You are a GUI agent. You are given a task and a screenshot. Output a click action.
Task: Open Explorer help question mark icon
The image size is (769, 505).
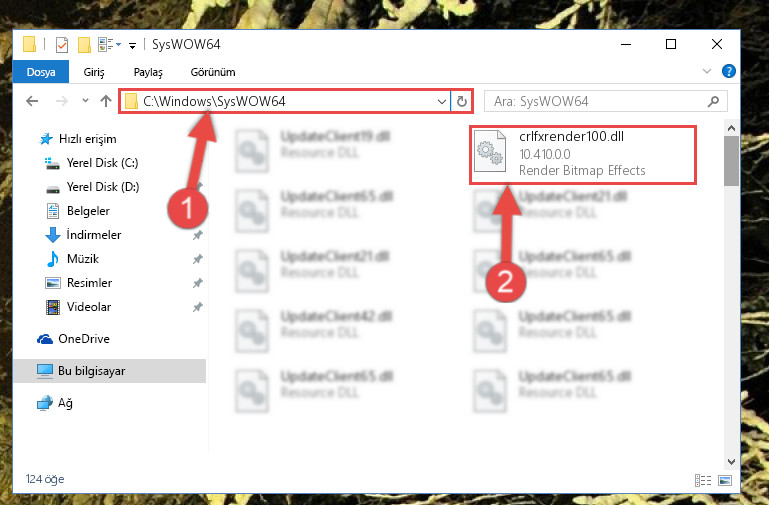tap(729, 72)
